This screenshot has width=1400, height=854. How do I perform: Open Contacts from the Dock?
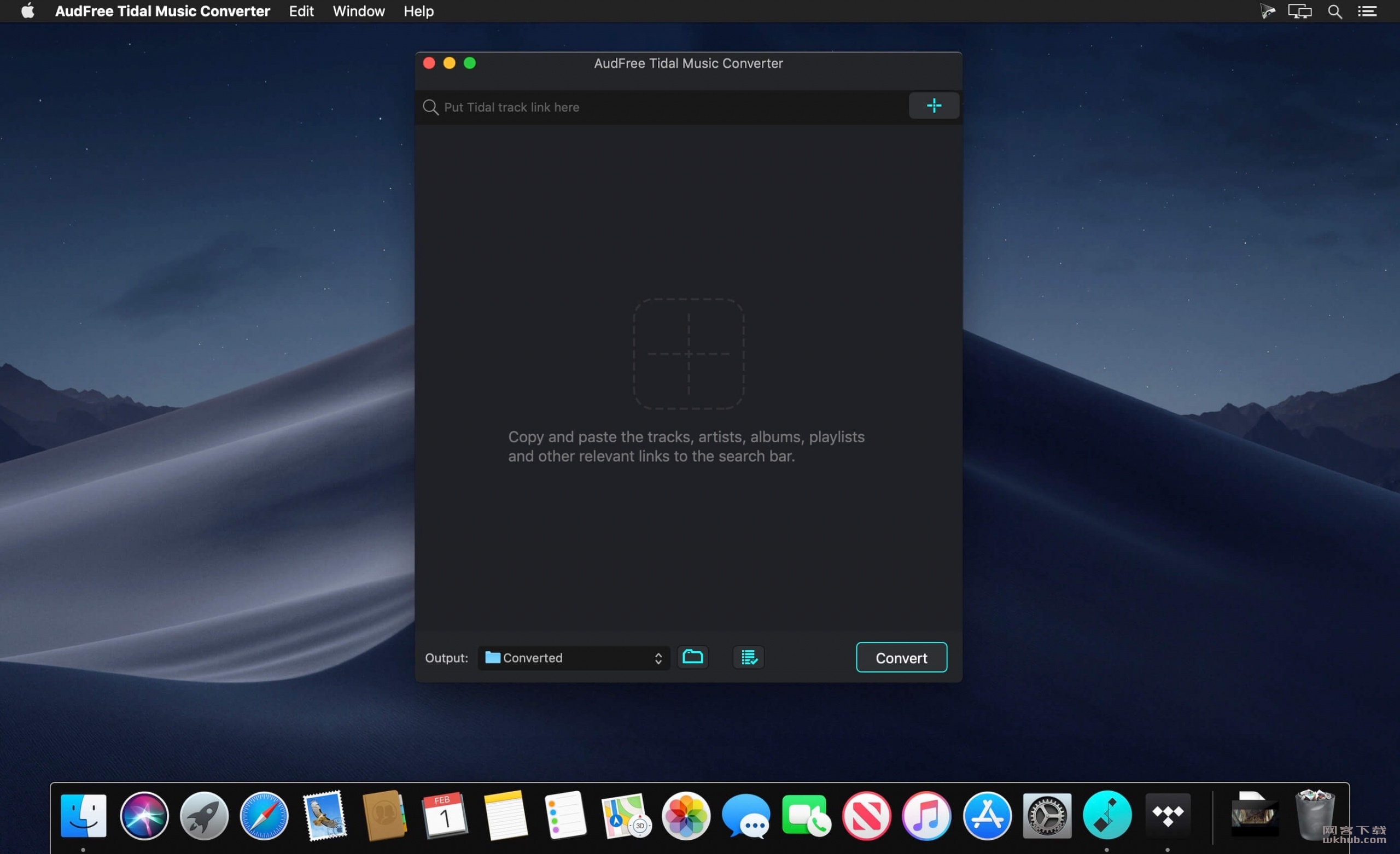tap(384, 816)
